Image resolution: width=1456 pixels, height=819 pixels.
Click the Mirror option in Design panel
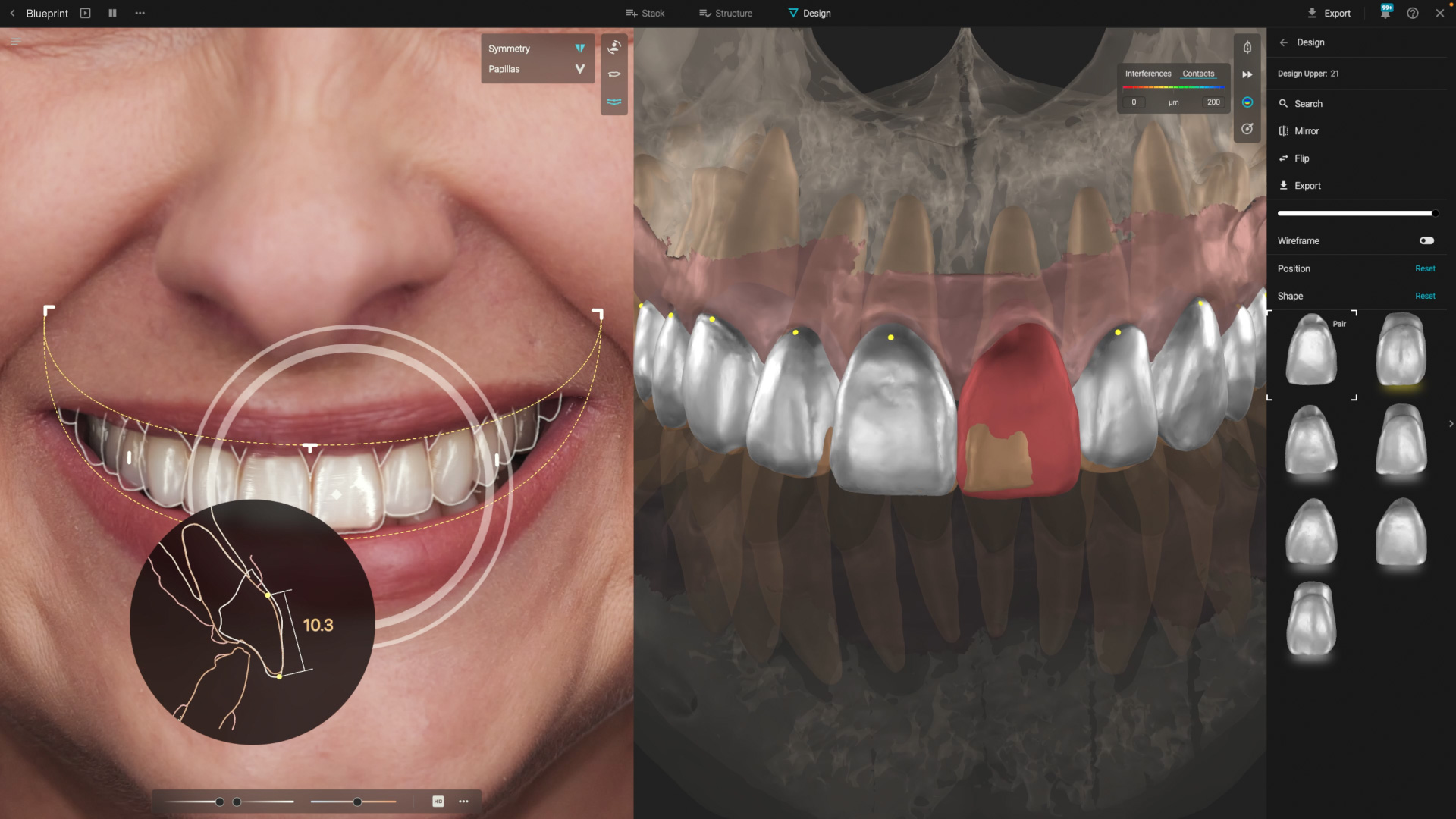(x=1306, y=131)
